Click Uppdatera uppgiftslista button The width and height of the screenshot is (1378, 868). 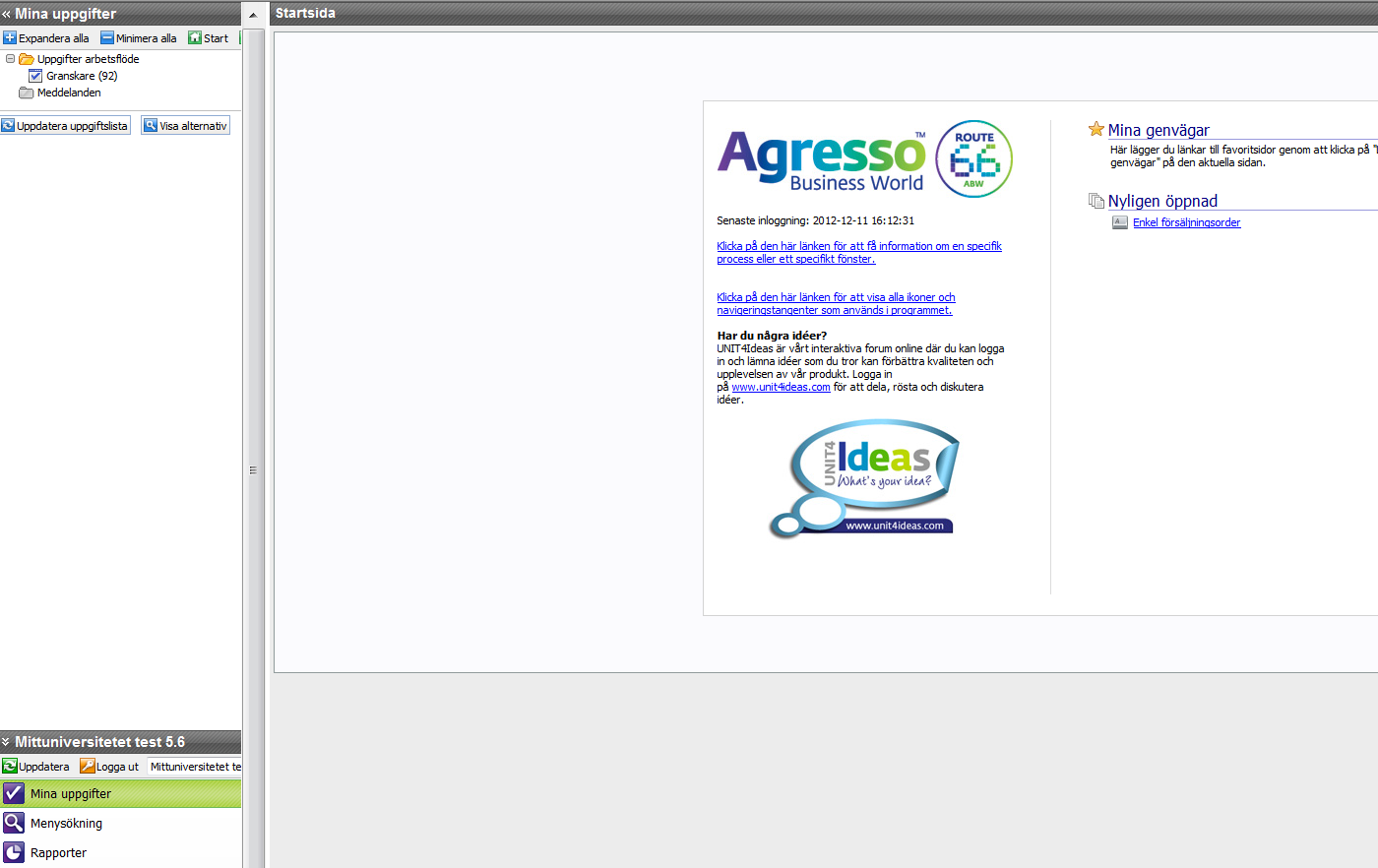65,126
